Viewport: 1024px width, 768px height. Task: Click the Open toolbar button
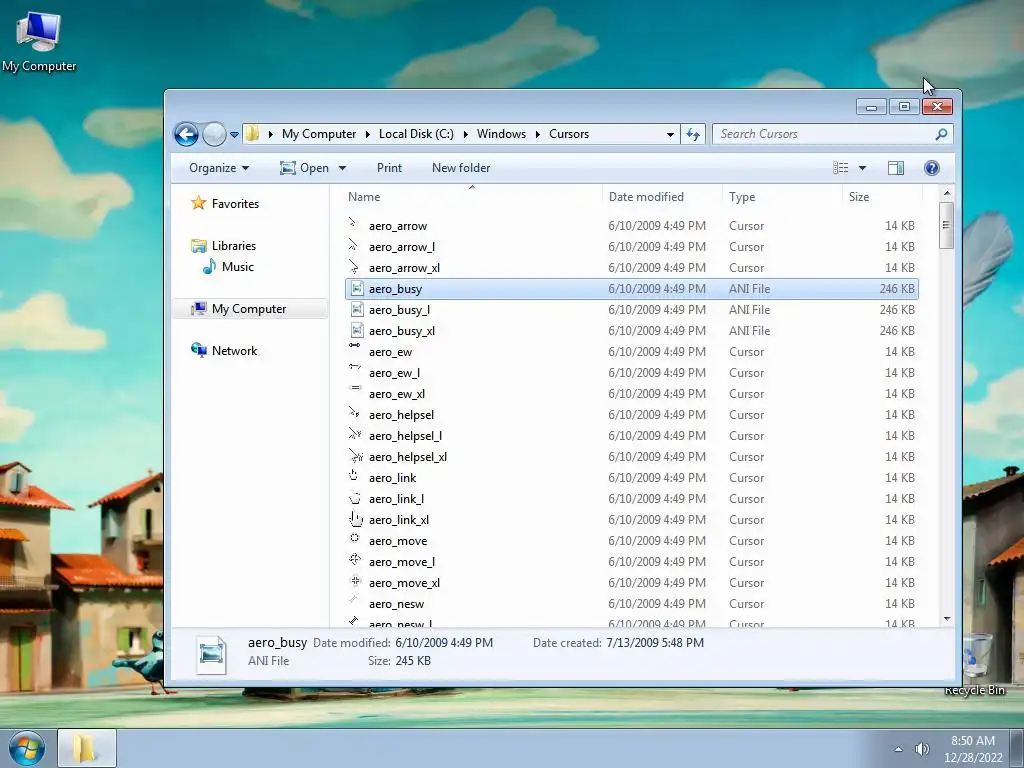click(x=304, y=168)
